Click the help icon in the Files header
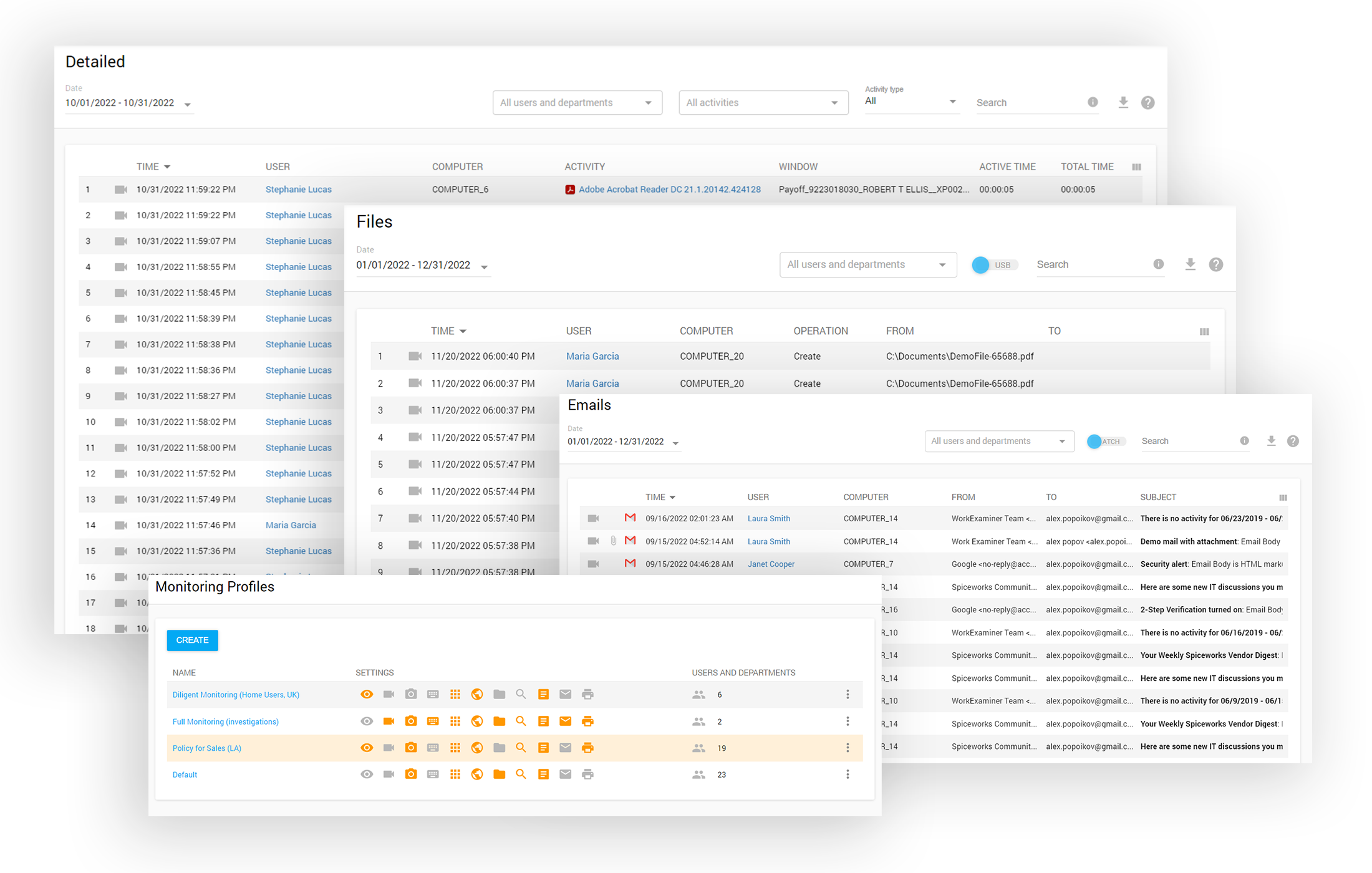The width and height of the screenshot is (1372, 873). (x=1215, y=264)
